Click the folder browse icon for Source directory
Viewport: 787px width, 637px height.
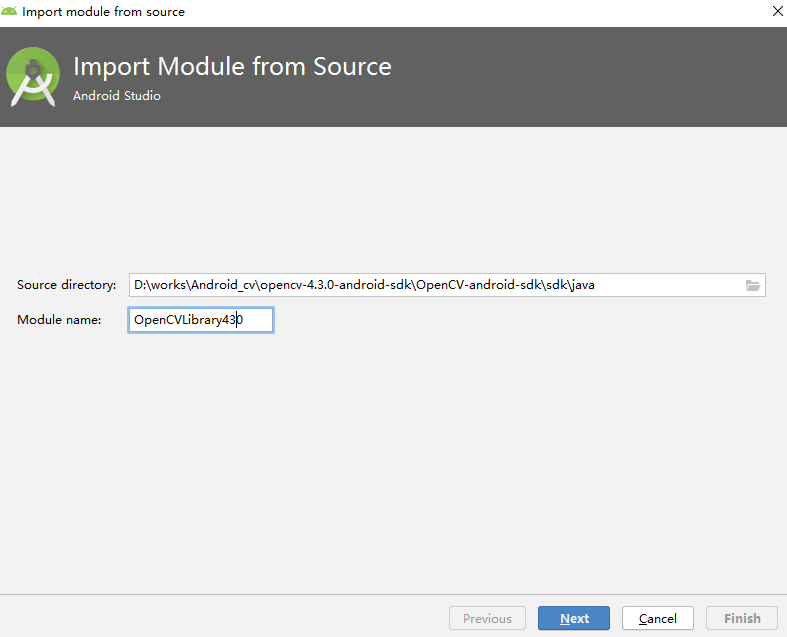click(753, 285)
